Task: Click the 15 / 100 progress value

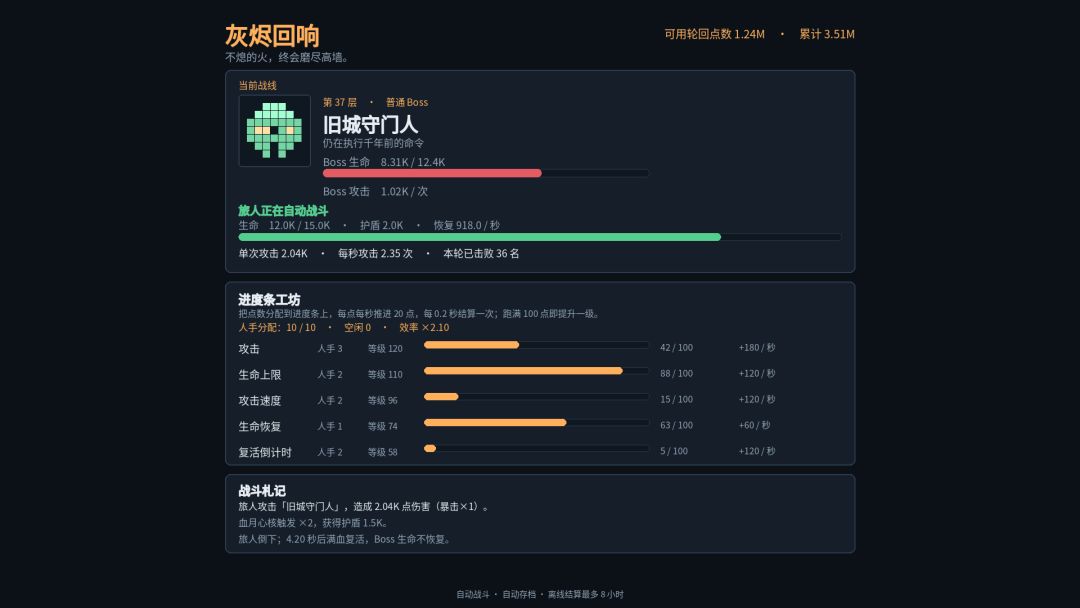Action: (x=676, y=399)
